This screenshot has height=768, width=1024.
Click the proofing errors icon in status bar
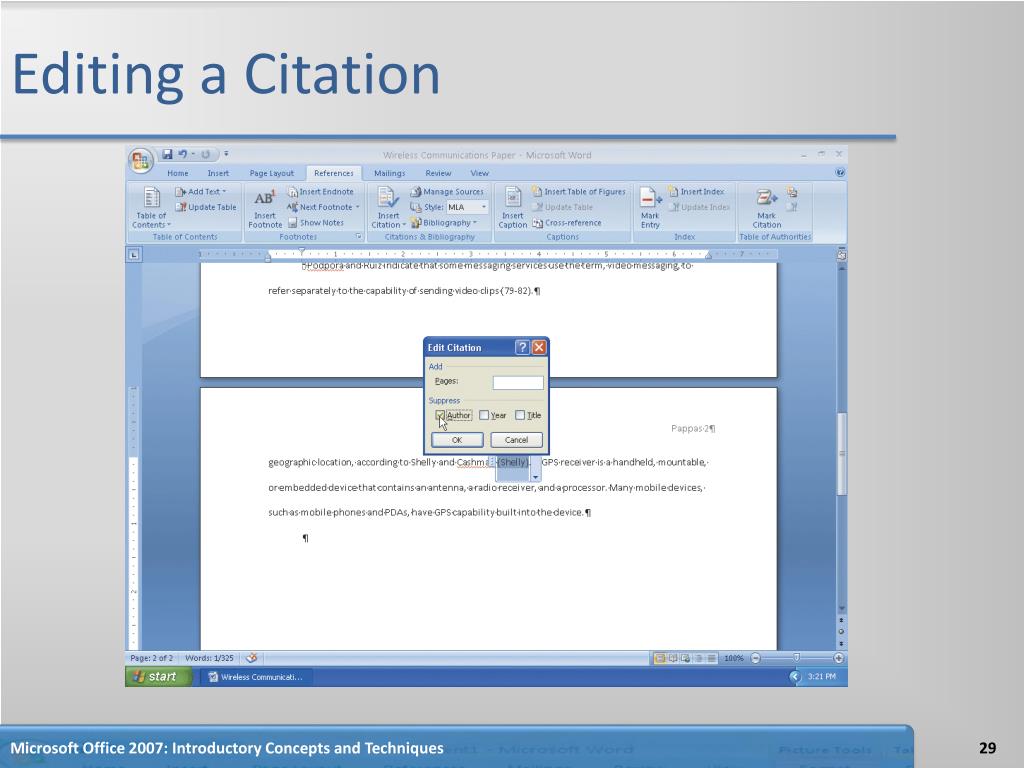[251, 658]
